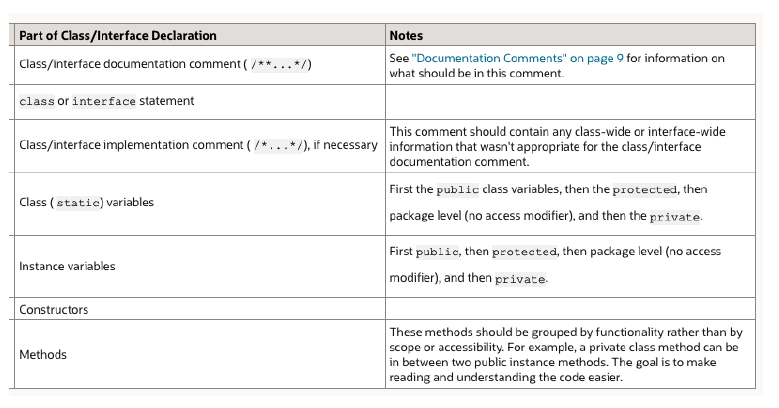Click the class keyword in statement row
Viewport: 779px width, 408px height.
click(x=37, y=101)
